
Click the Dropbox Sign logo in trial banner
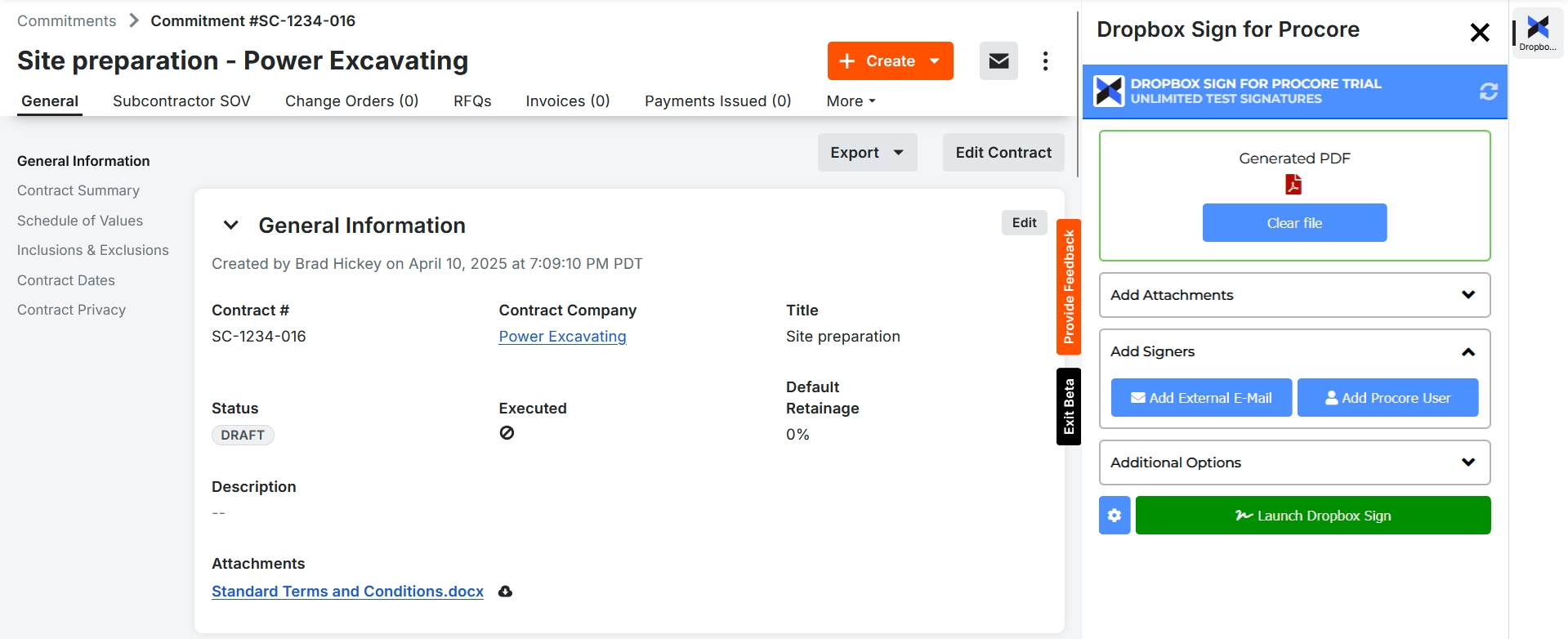point(1109,92)
